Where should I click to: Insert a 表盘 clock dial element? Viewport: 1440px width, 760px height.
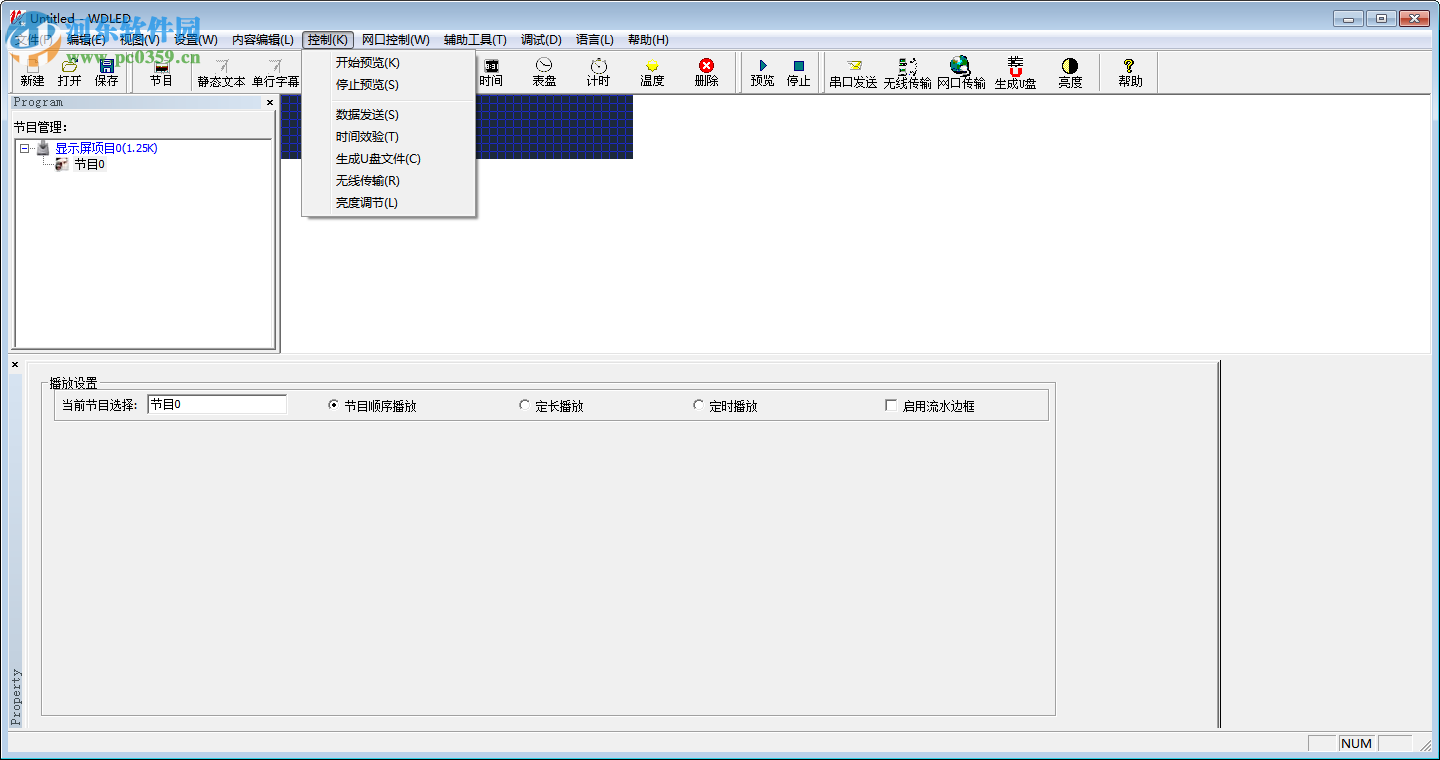[544, 73]
